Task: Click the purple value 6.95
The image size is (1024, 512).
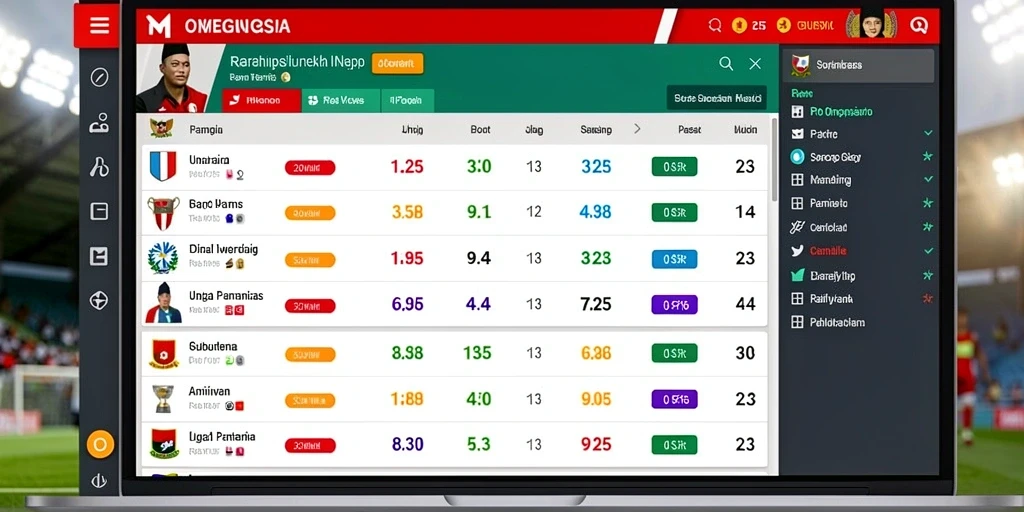Action: point(407,304)
